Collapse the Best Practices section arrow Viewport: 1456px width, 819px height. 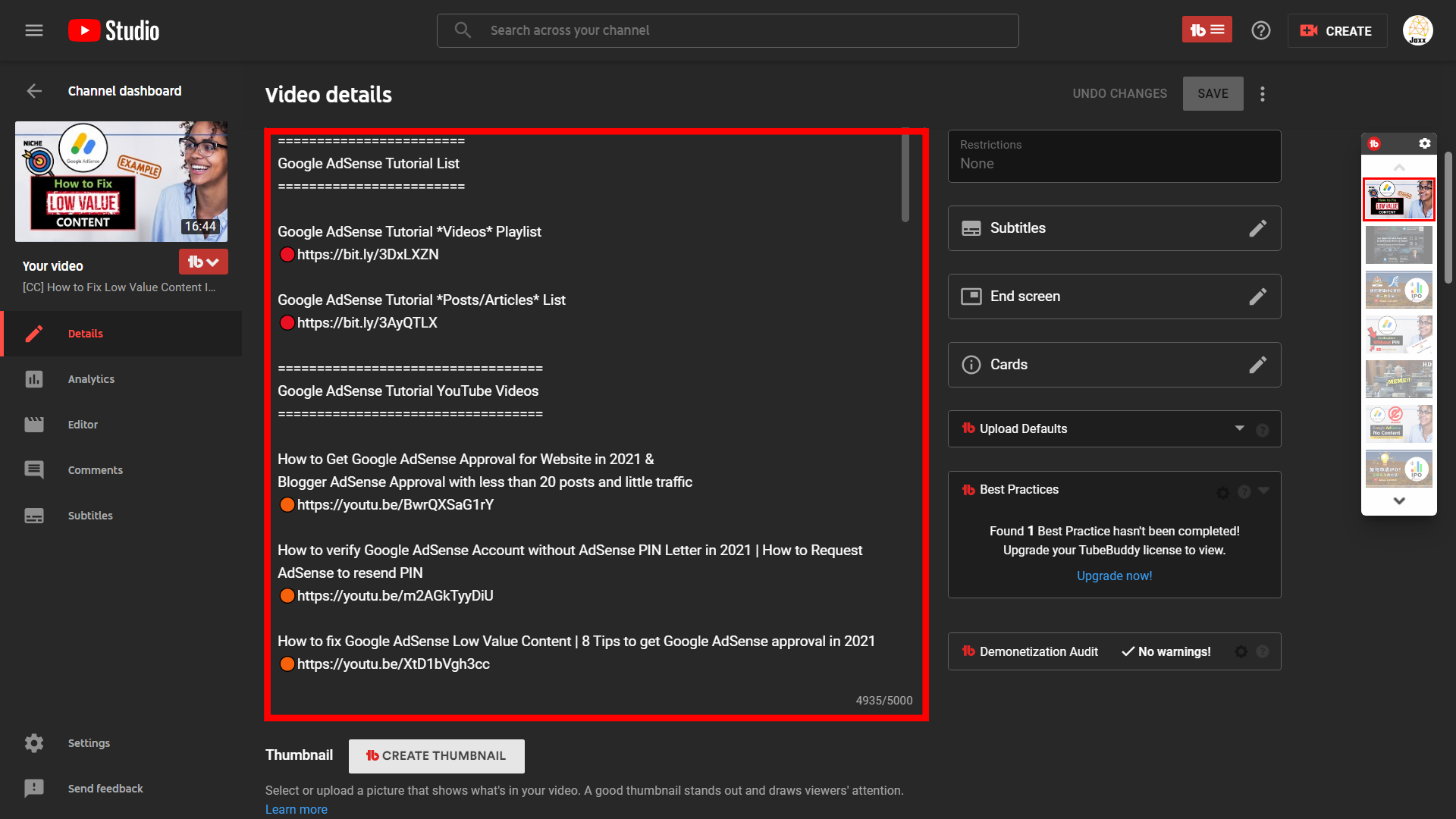1264,491
